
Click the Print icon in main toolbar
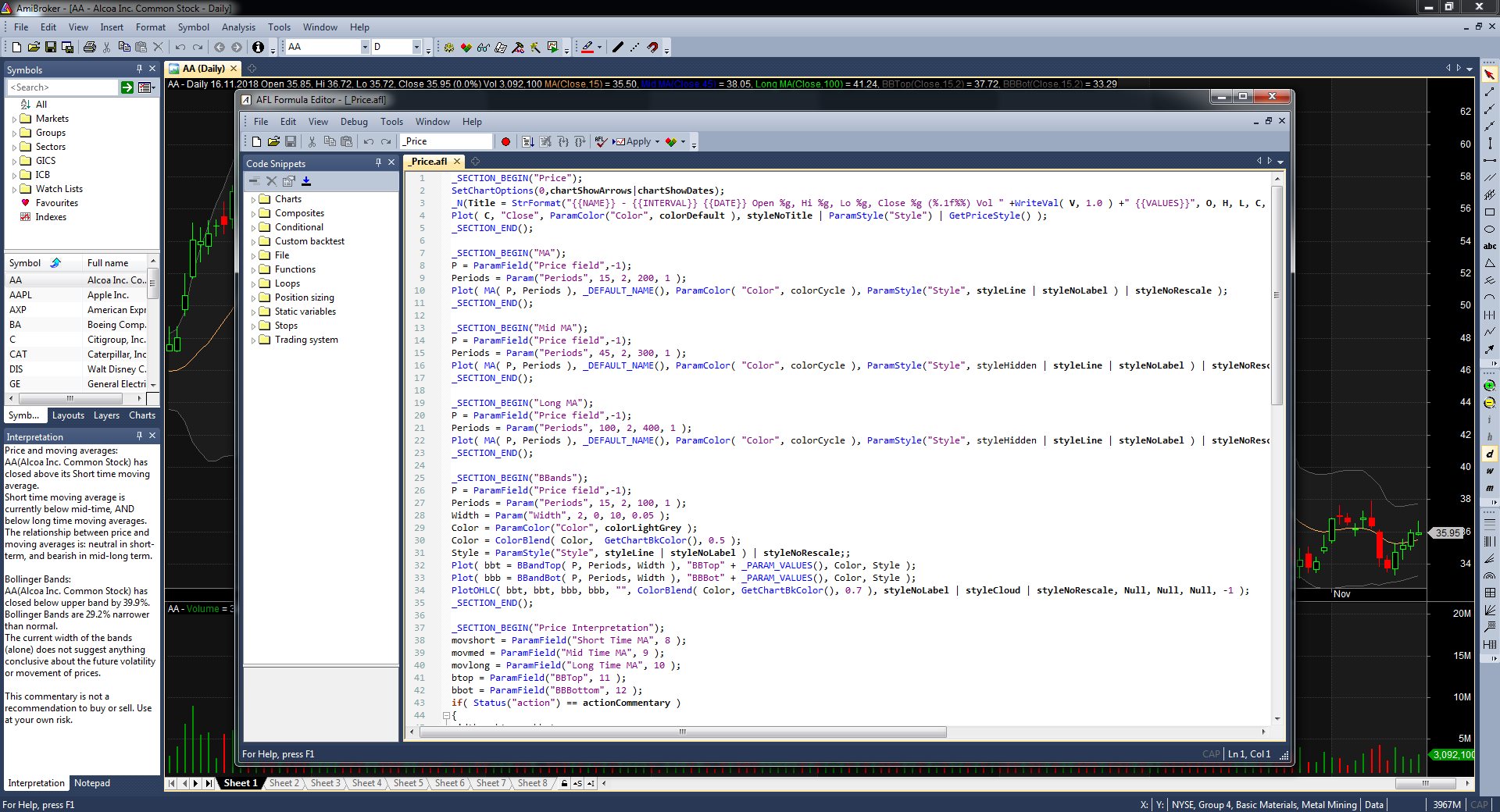click(89, 48)
